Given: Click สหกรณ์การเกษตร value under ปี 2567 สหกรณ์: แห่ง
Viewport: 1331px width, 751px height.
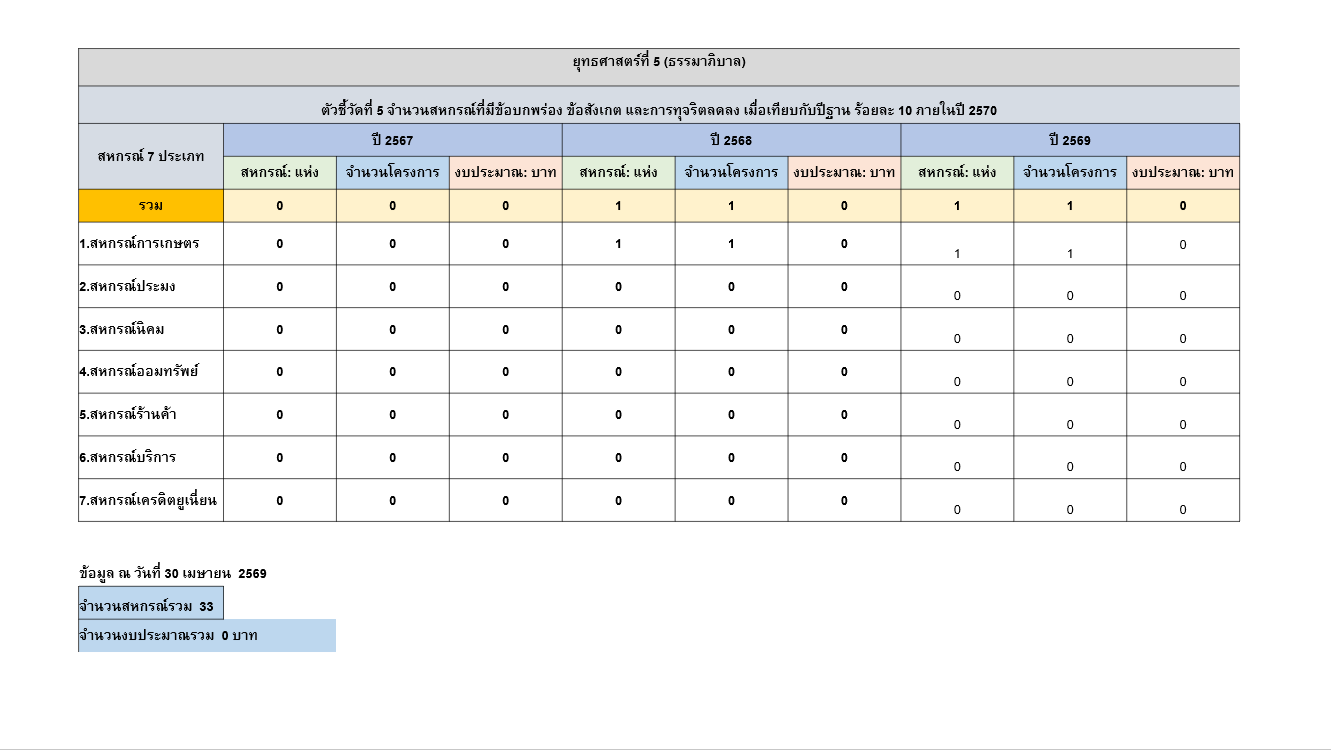Looking at the screenshot, I should (x=280, y=244).
